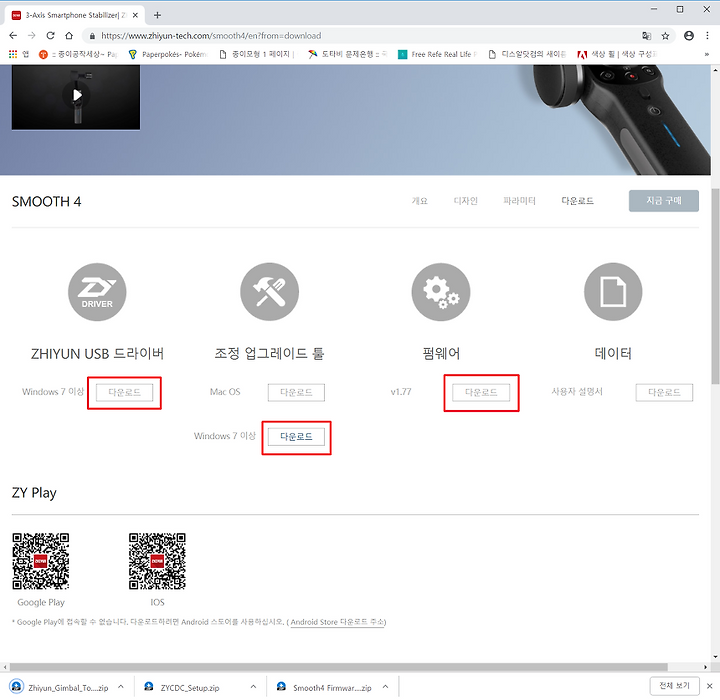Download the upgrade tool for Mac OS
720x700 pixels.
[296, 392]
